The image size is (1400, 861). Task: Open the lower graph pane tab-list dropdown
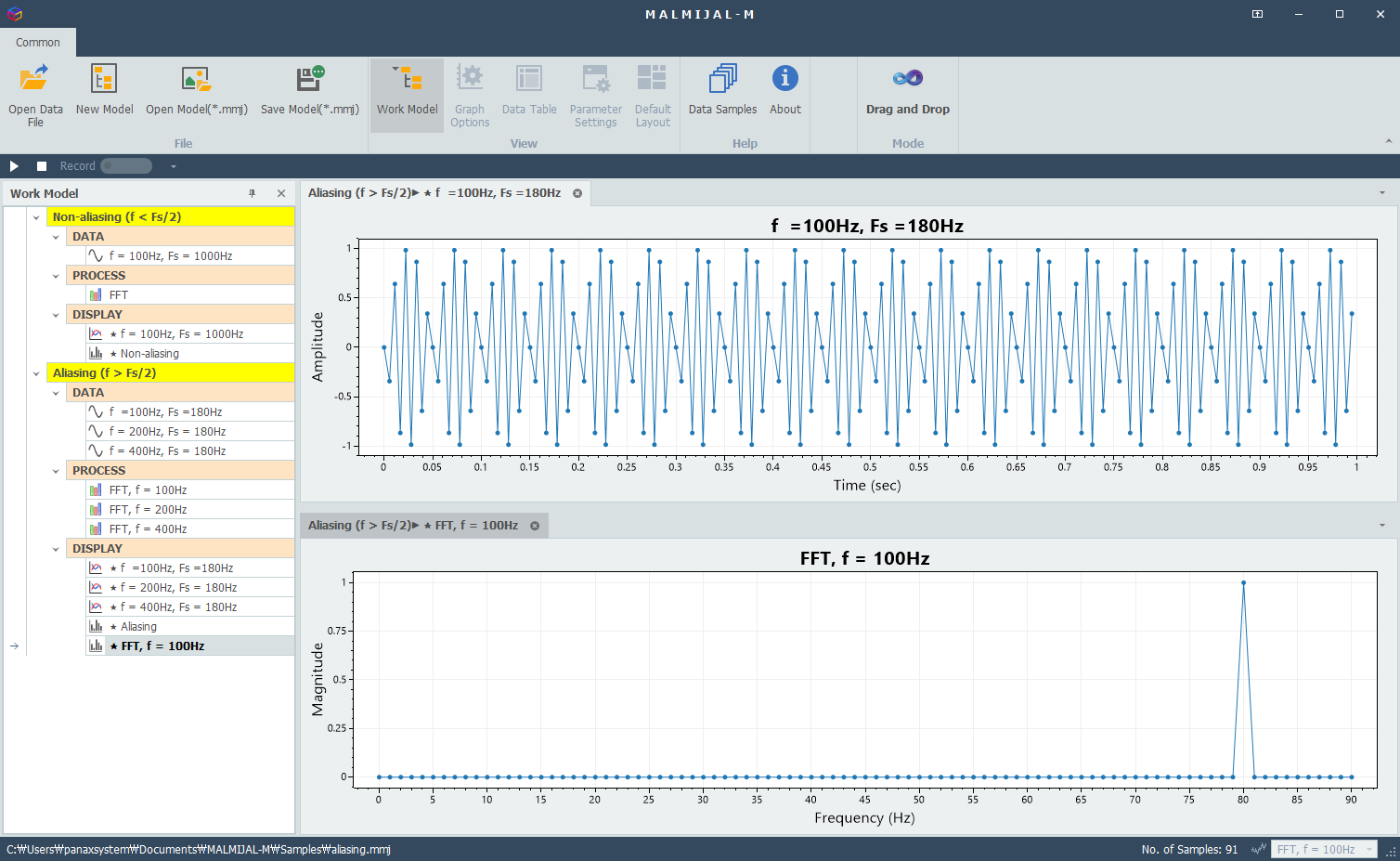1382,526
